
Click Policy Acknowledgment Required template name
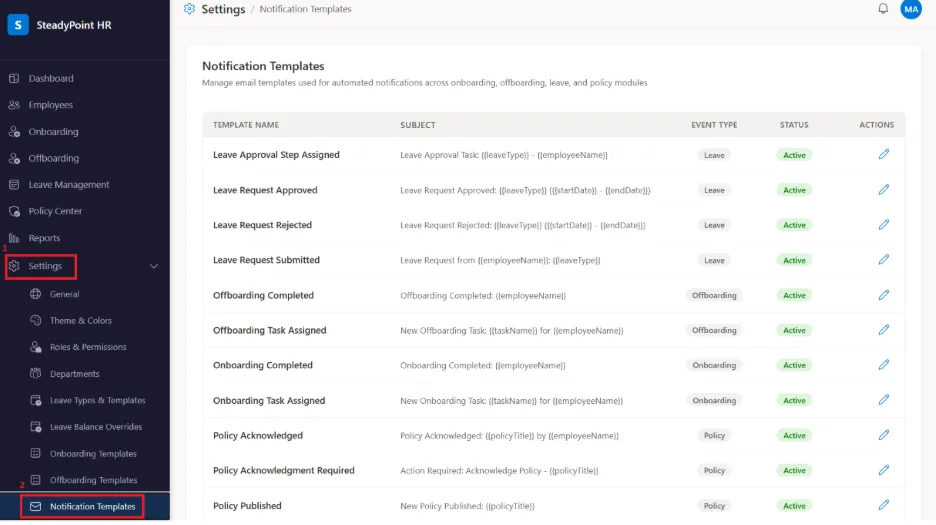tap(284, 470)
